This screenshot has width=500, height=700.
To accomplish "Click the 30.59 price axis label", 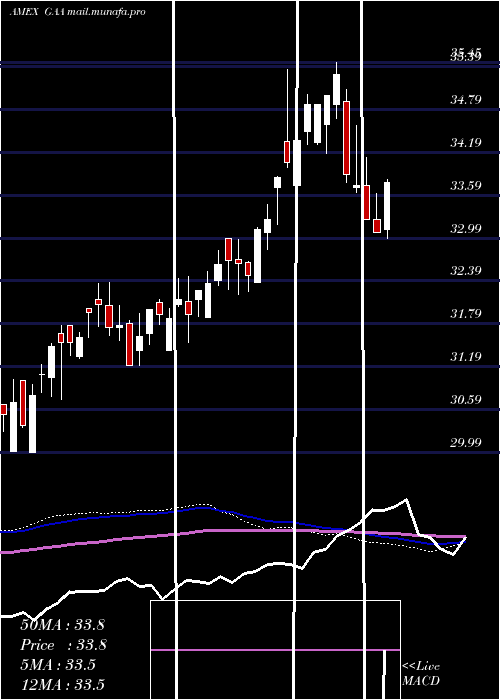I will tap(466, 400).
